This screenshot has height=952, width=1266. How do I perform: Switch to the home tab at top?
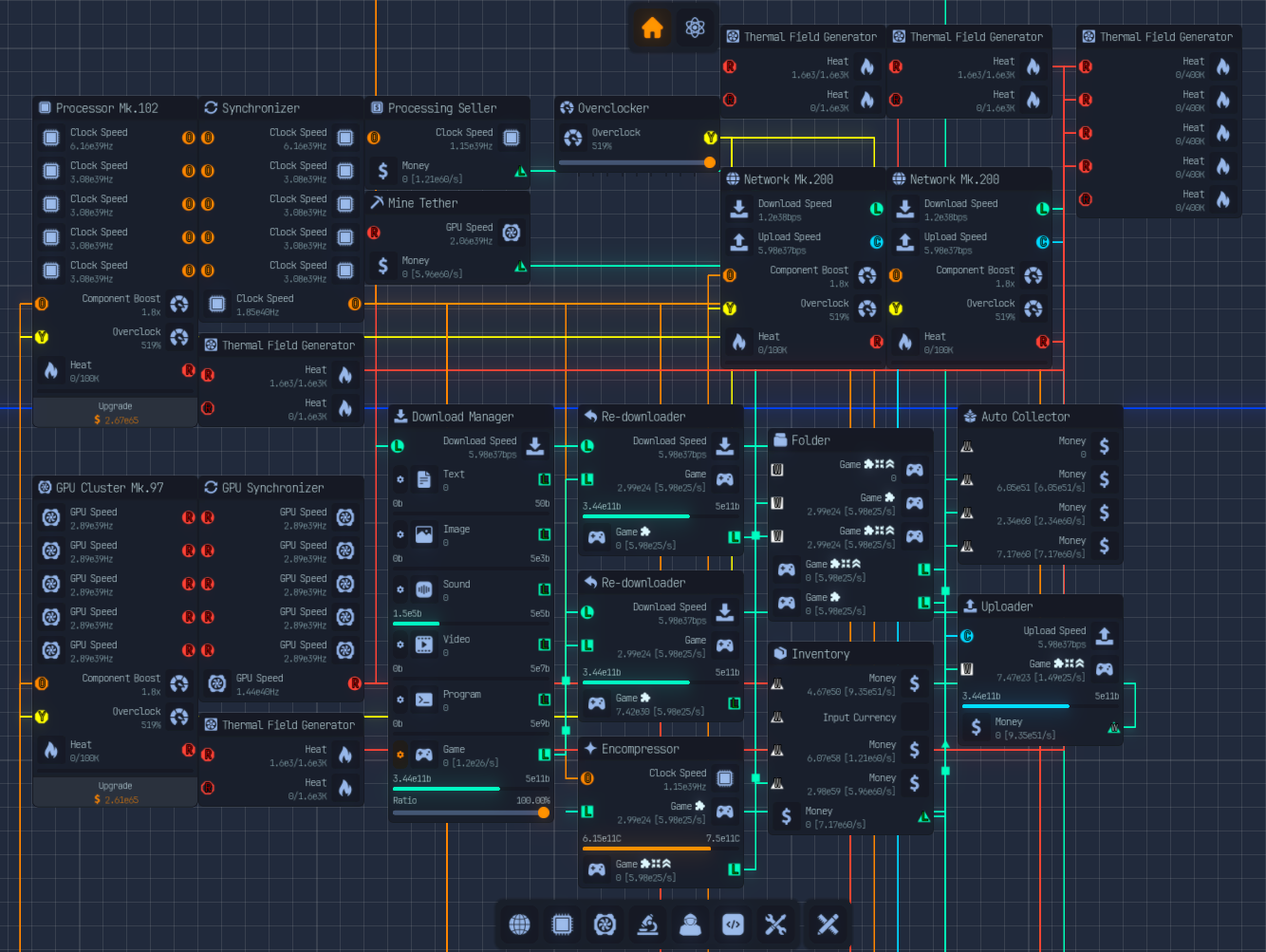(x=652, y=28)
